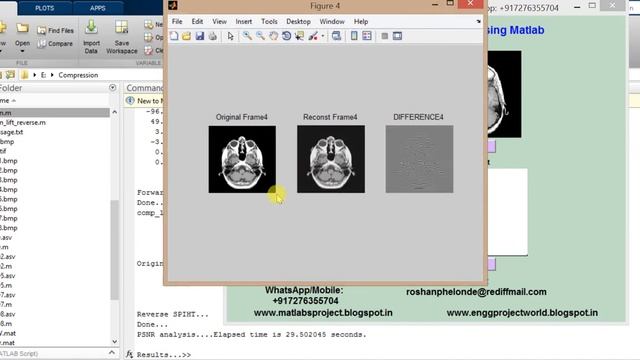
Task: Expand the Open button dropdown arrow
Action: coord(22,51)
